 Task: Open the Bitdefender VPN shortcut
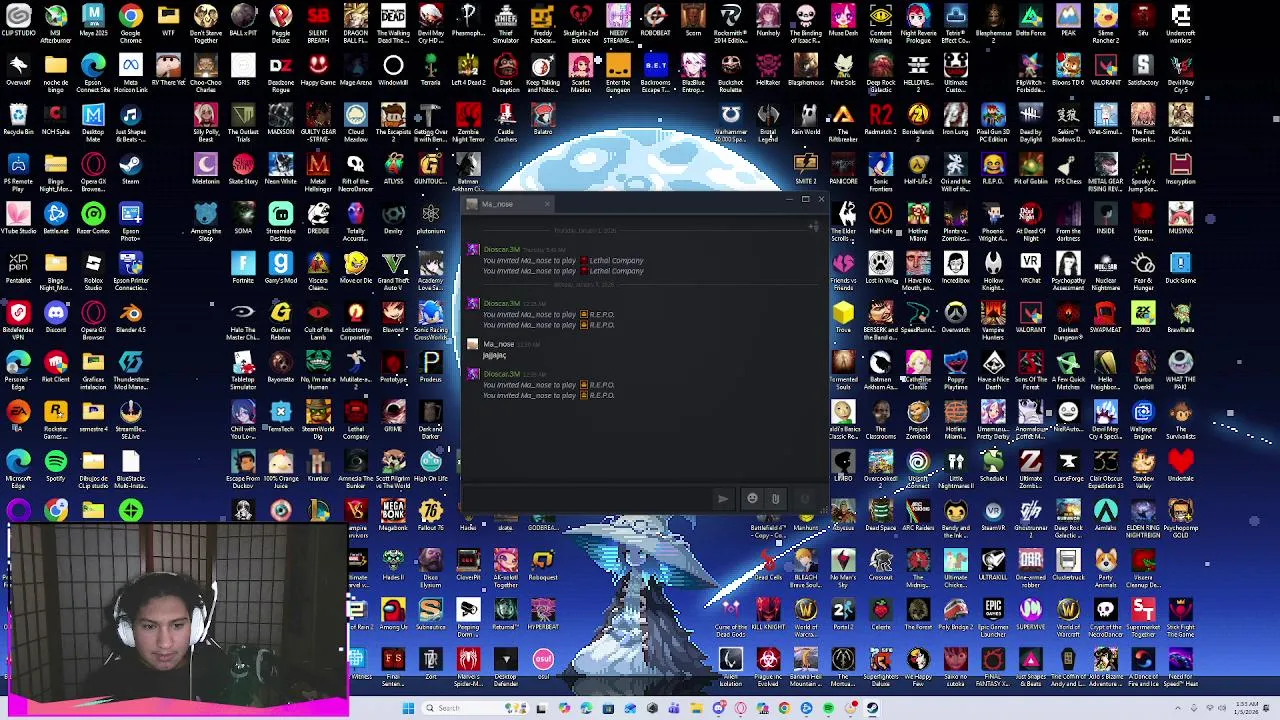coord(18,318)
